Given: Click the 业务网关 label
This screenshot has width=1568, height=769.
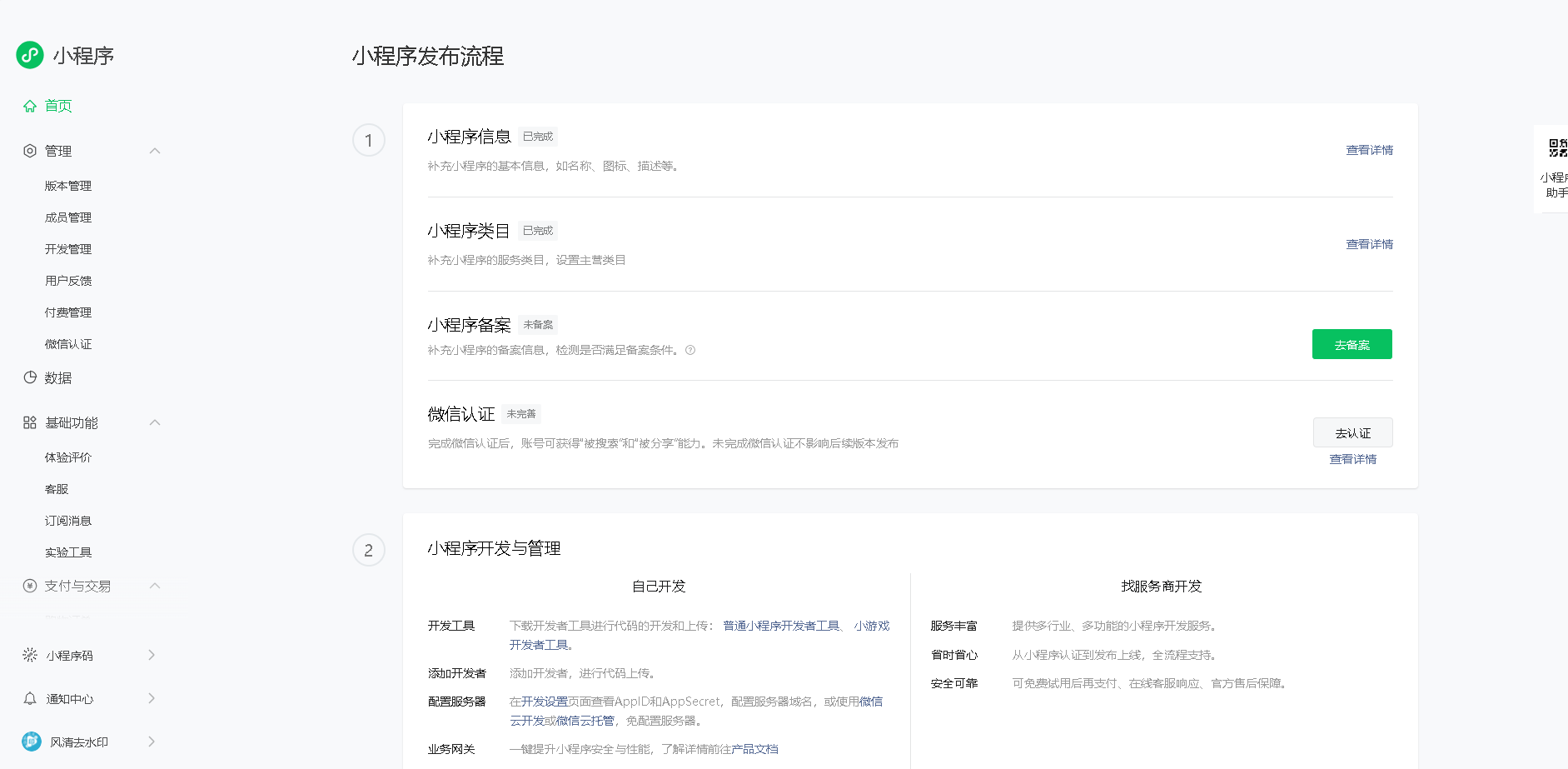Looking at the screenshot, I should point(451,749).
